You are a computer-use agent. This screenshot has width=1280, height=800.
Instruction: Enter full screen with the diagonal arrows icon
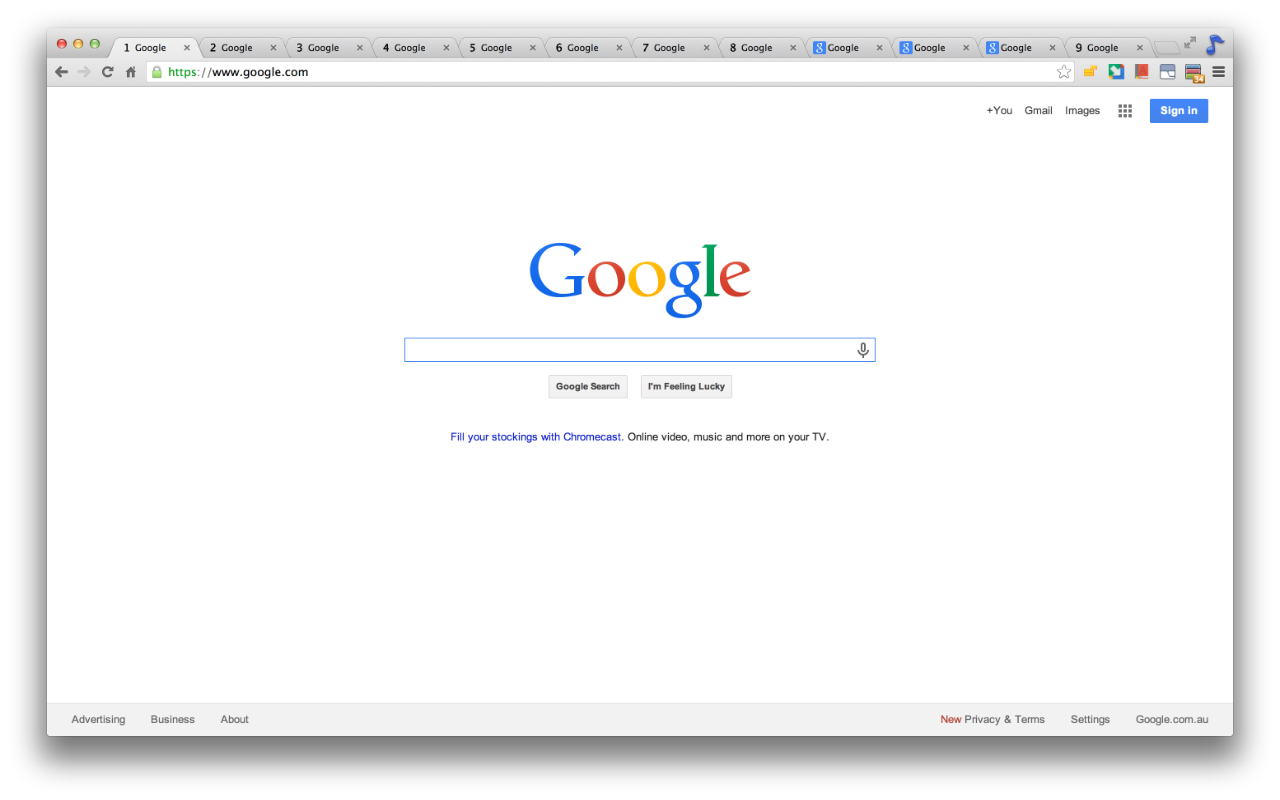click(x=1189, y=43)
